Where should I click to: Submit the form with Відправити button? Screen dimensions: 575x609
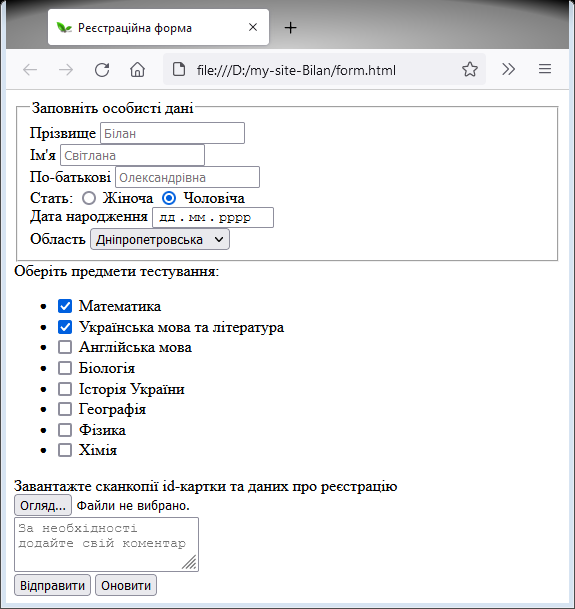click(x=52, y=585)
